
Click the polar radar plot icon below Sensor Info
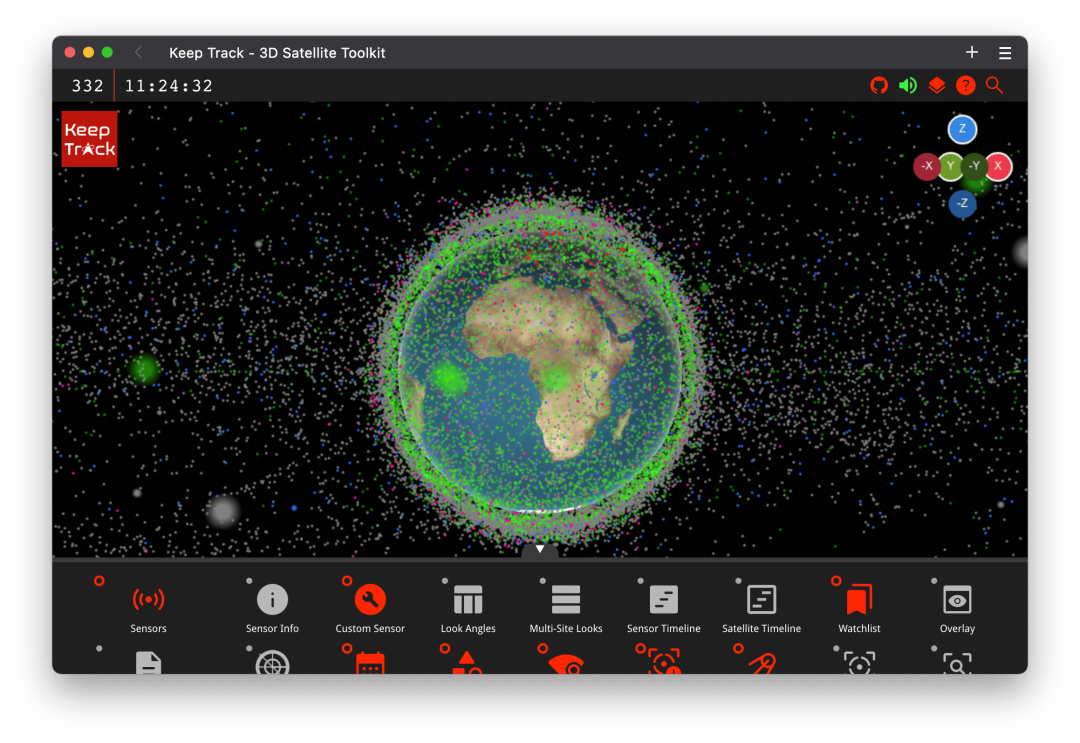(x=272, y=662)
